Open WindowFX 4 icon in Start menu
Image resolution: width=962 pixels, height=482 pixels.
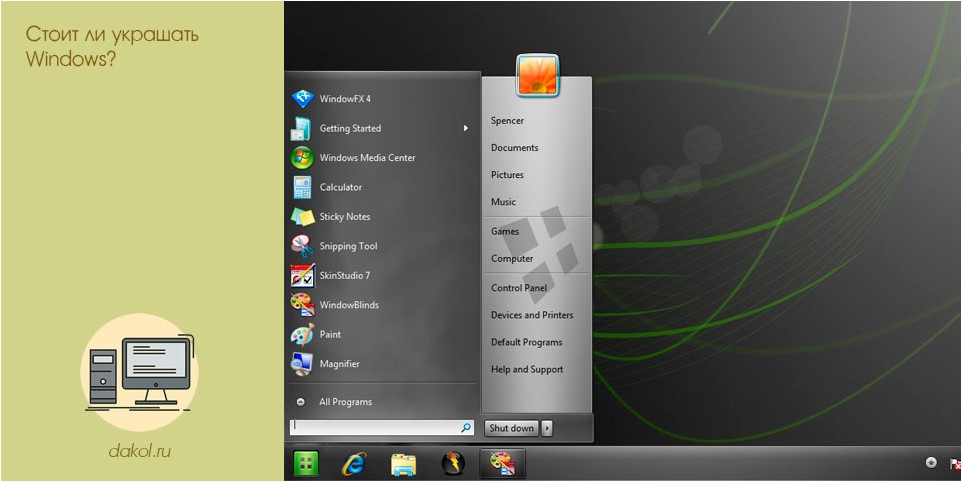click(302, 99)
